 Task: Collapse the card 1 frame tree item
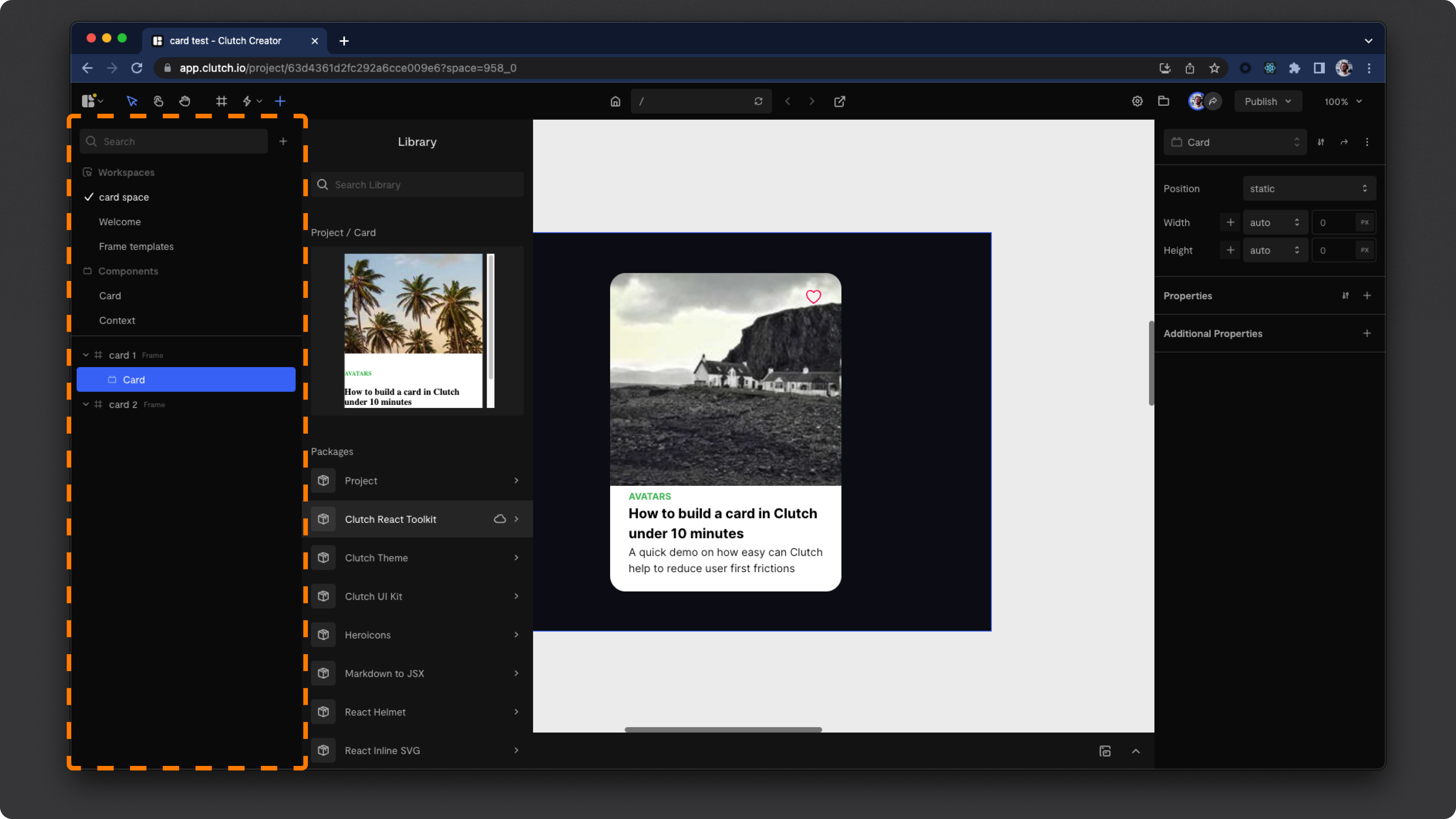[x=86, y=355]
